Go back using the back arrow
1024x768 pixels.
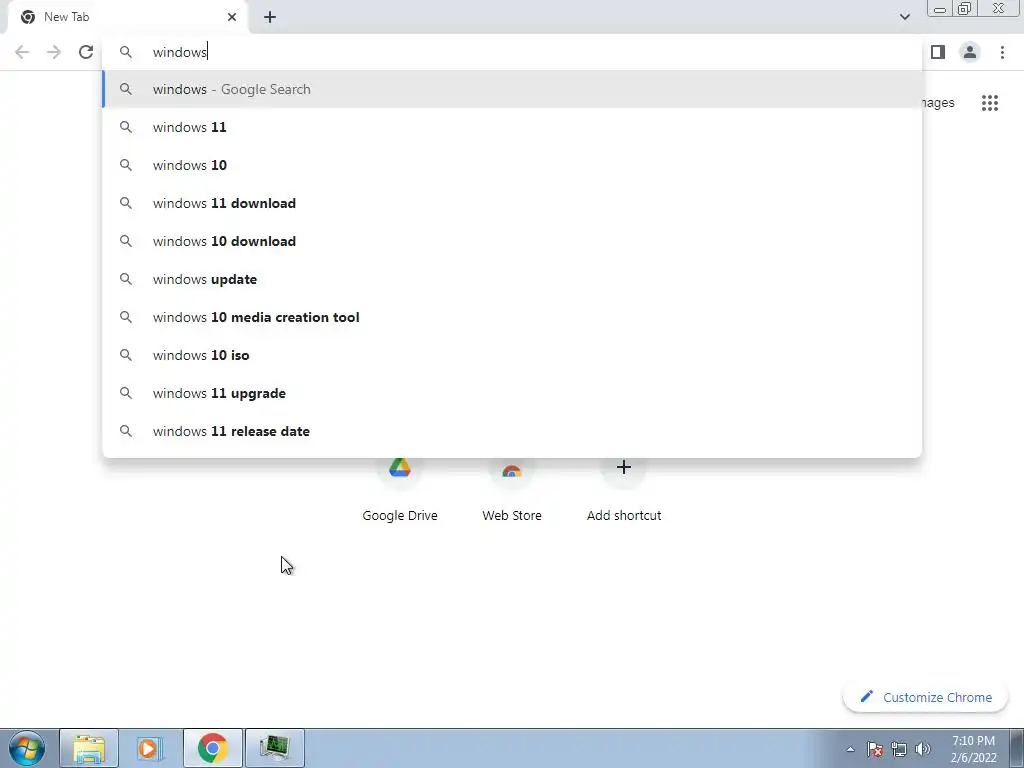22,52
